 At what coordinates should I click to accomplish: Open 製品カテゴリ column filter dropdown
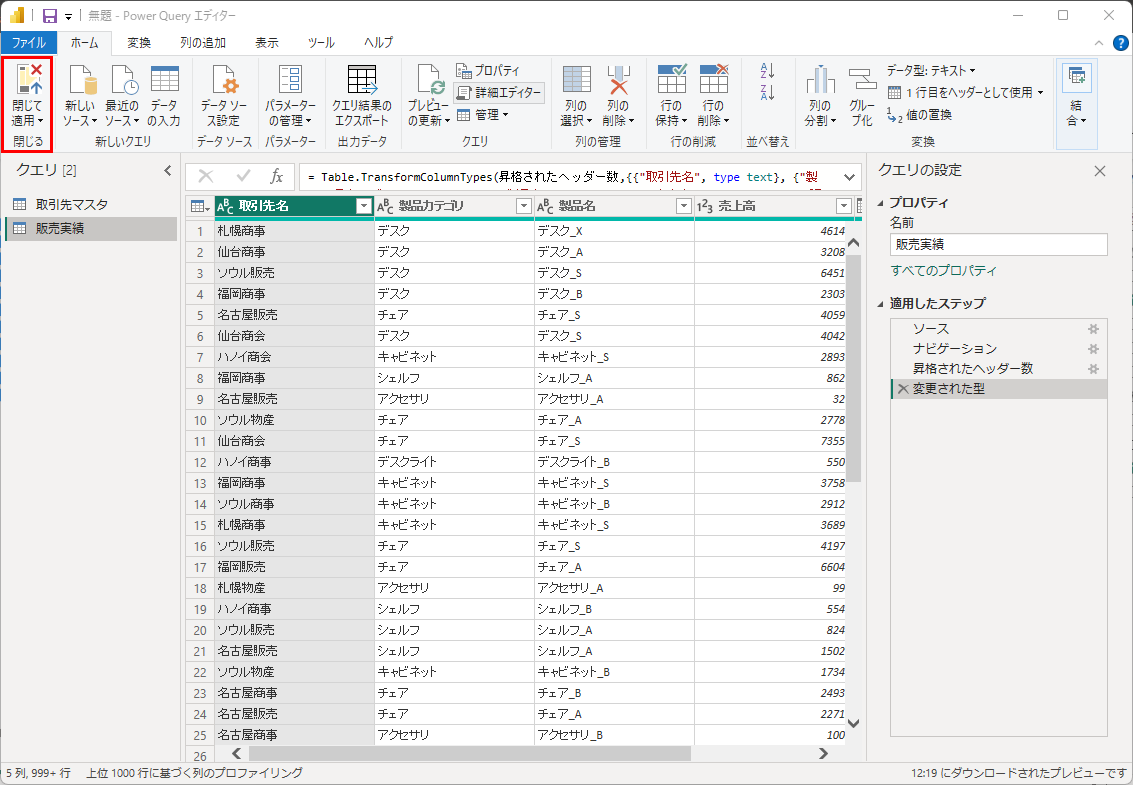[524, 207]
